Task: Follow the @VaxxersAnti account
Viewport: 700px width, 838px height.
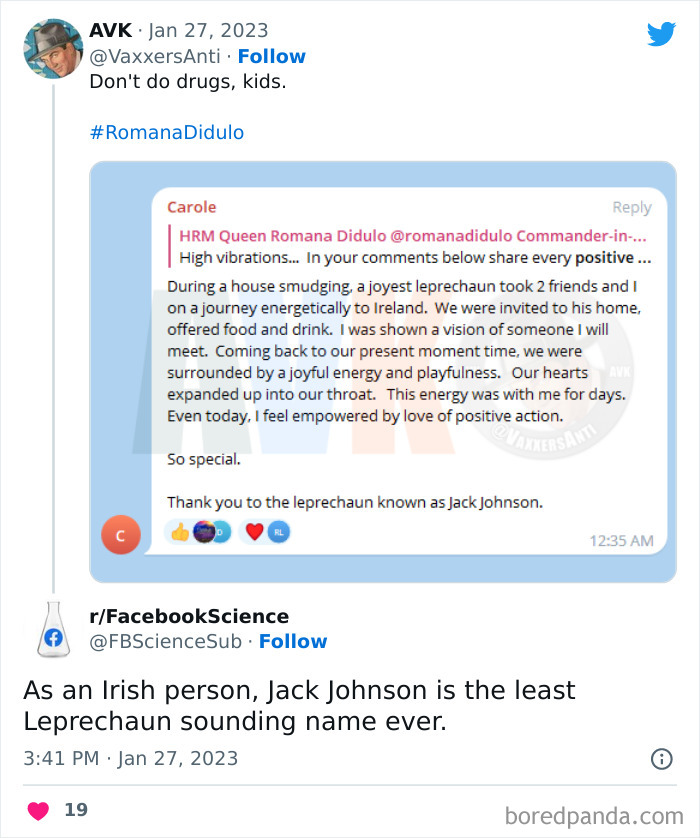Action: pos(272,57)
